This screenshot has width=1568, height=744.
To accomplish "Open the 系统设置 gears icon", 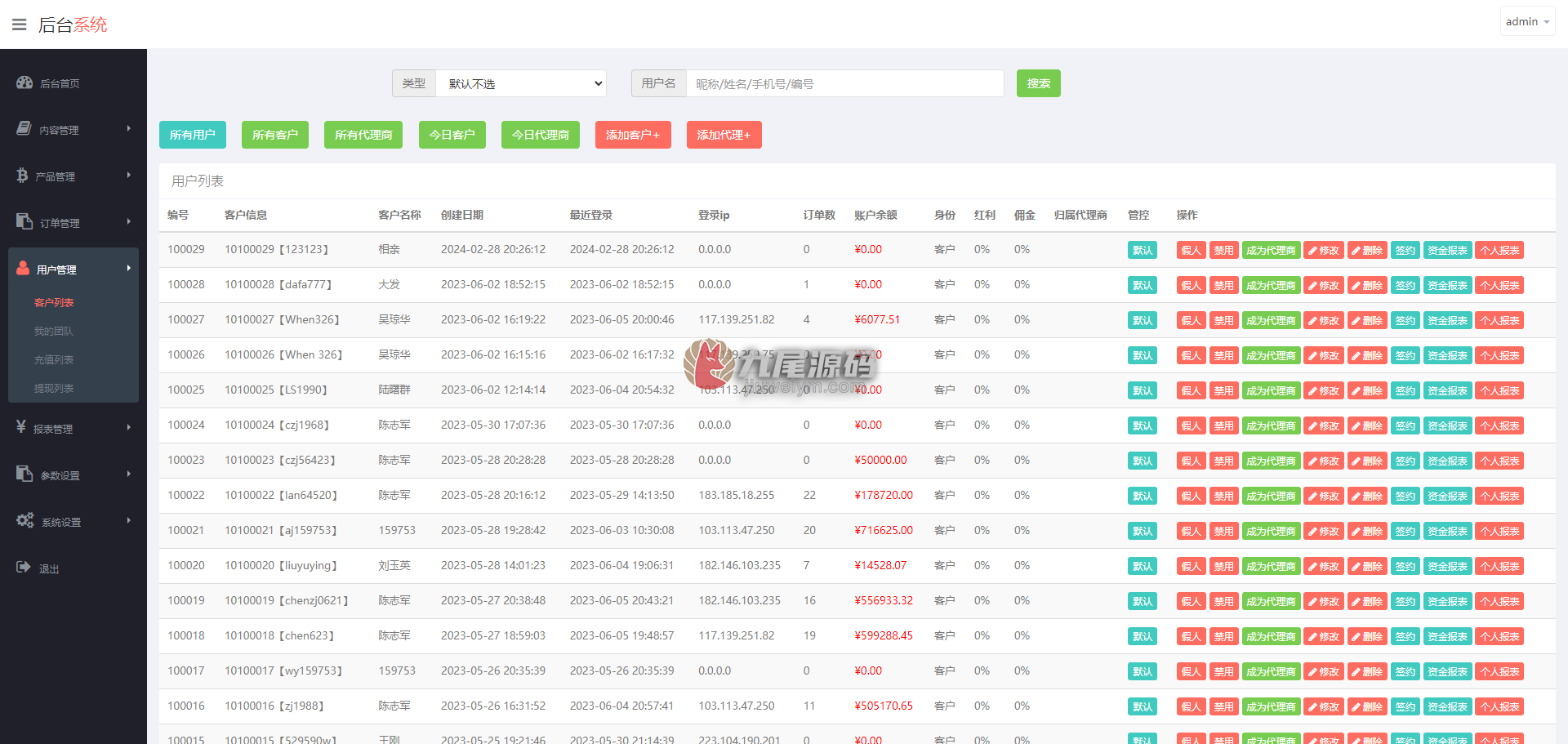I will pyautogui.click(x=25, y=520).
